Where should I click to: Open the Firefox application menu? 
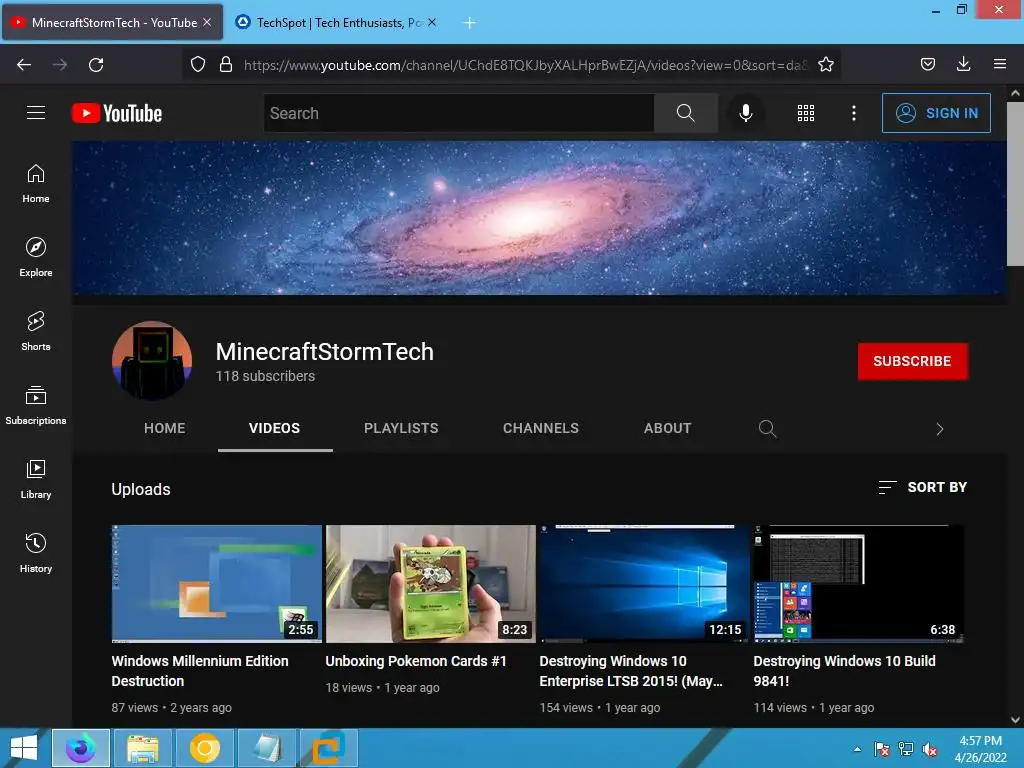pos(1000,64)
